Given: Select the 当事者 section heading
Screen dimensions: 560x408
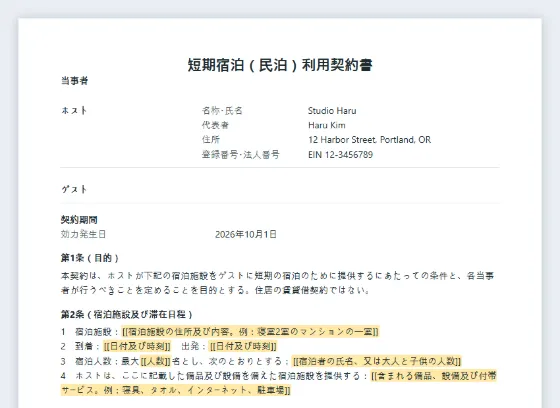Looking at the screenshot, I should pos(75,81).
